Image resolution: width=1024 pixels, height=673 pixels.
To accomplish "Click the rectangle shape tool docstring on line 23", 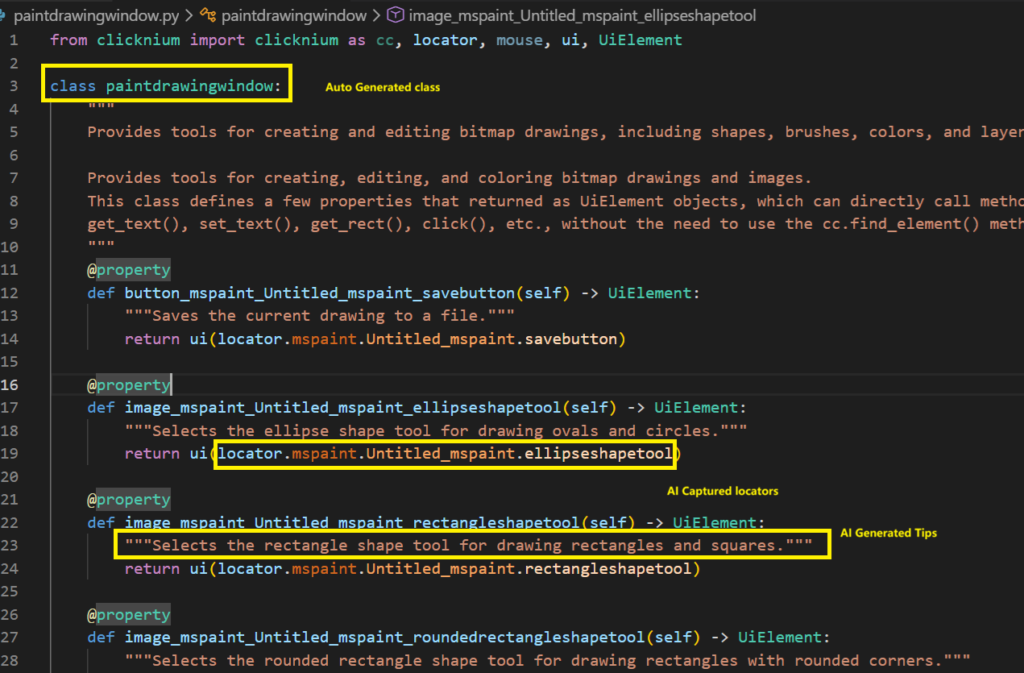I will tap(471, 545).
